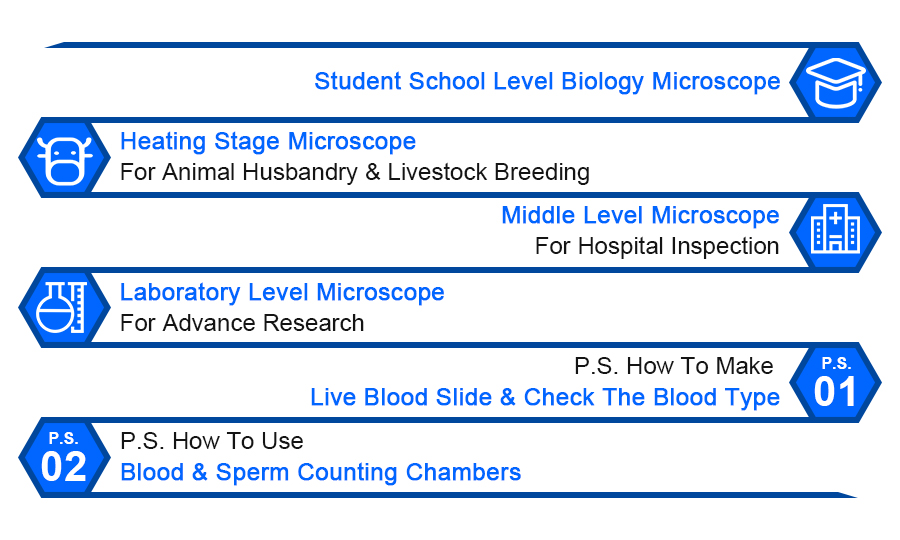
Task: Click the P.S. How To Make text
Action: 674,366
